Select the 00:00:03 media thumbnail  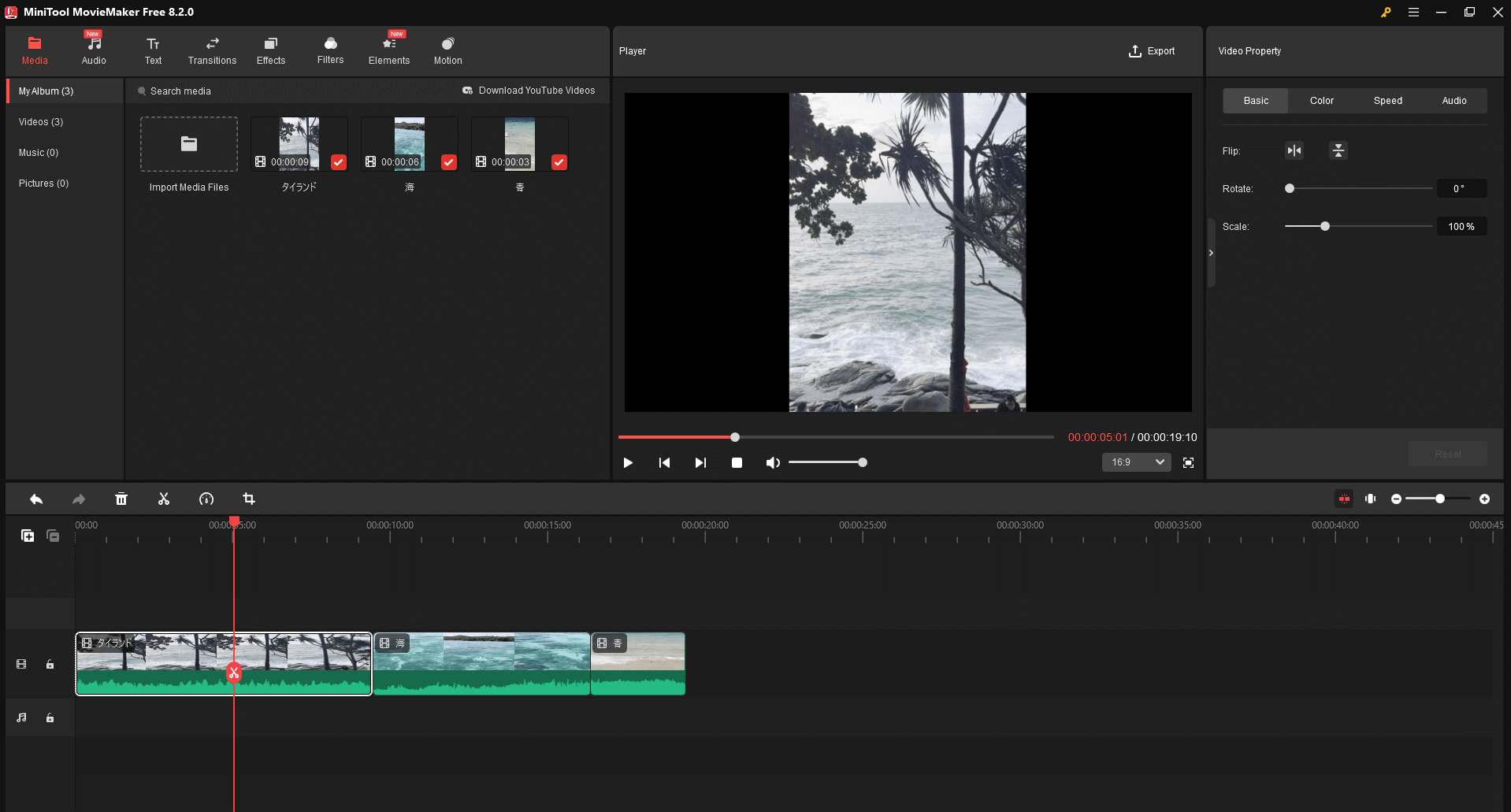click(x=520, y=144)
